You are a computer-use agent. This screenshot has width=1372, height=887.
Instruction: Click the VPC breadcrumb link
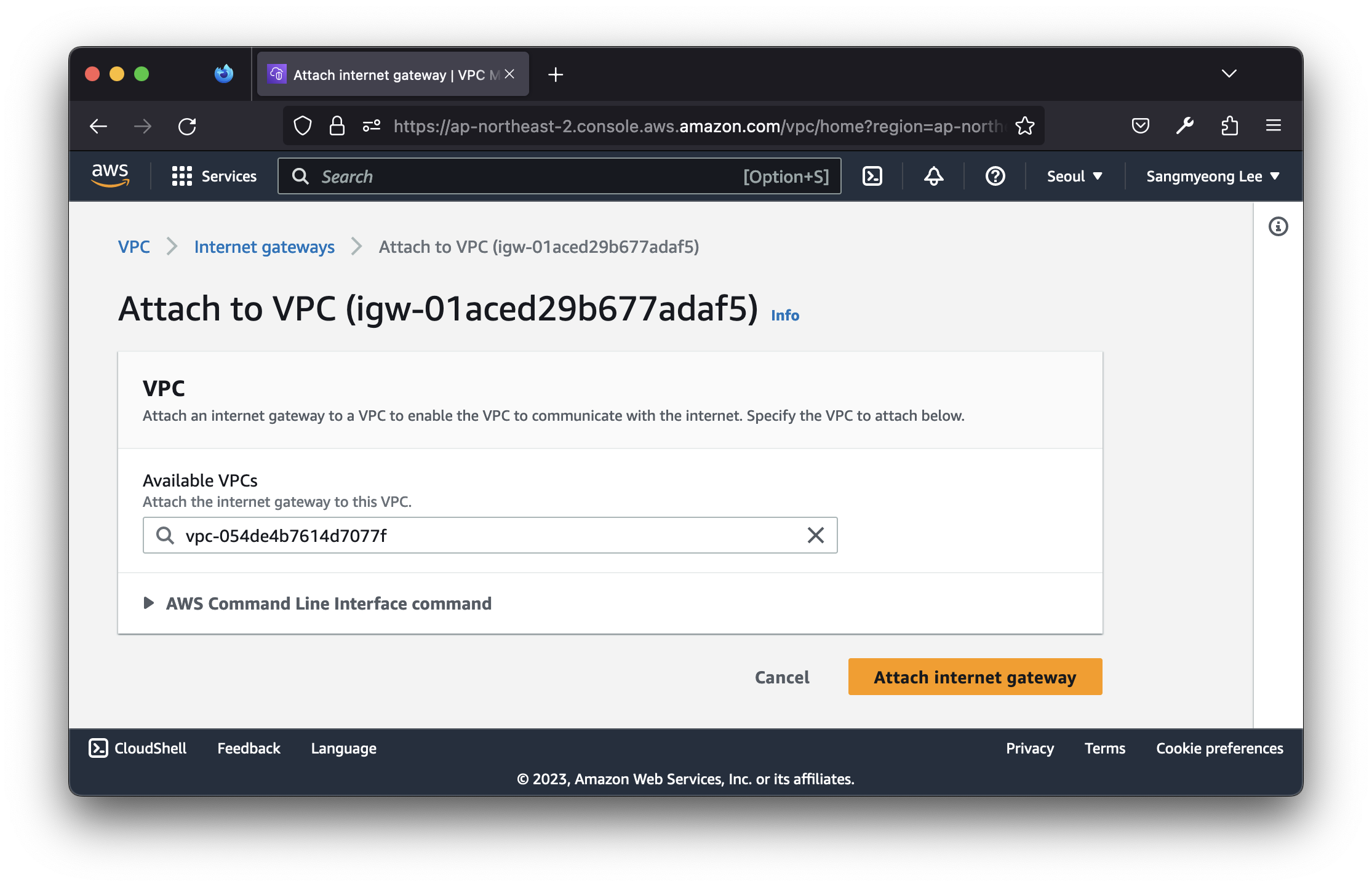coord(134,247)
